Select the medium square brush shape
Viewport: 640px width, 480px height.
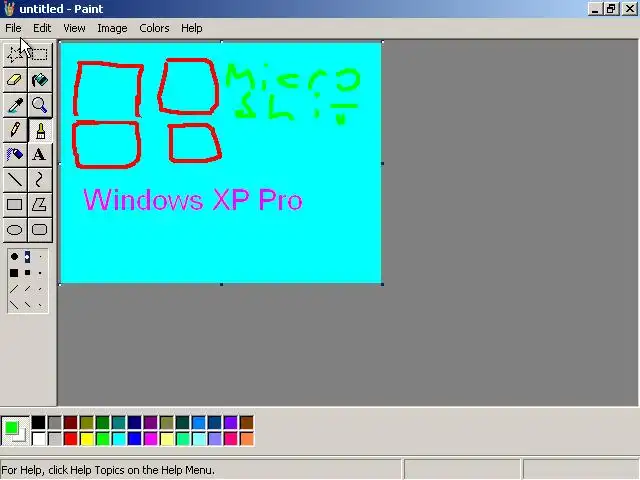click(x=27, y=273)
